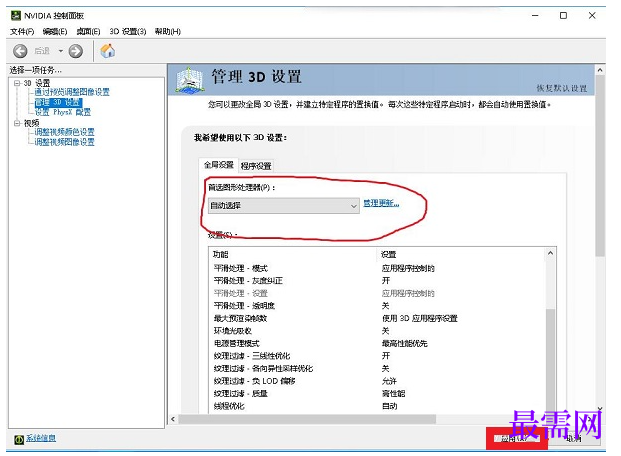The height and width of the screenshot is (456, 621).
Task: Select 通过预览调整图像设置 in the tree
Action: tap(72, 92)
